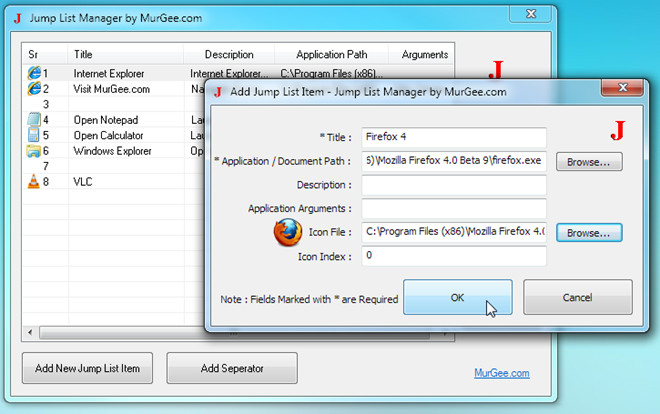Viewport: 660px width, 414px height.
Task: Click the Arguments column header
Action: pyautogui.click(x=421, y=54)
